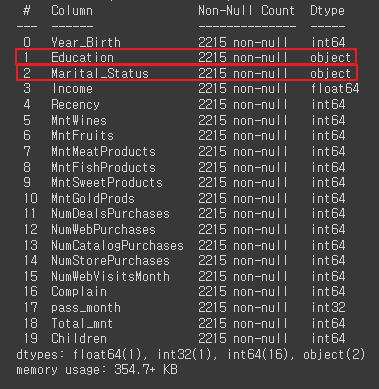Click the 'object' dtype in Marital_Status row
Viewport: 379px width, 389px height.
point(331,73)
